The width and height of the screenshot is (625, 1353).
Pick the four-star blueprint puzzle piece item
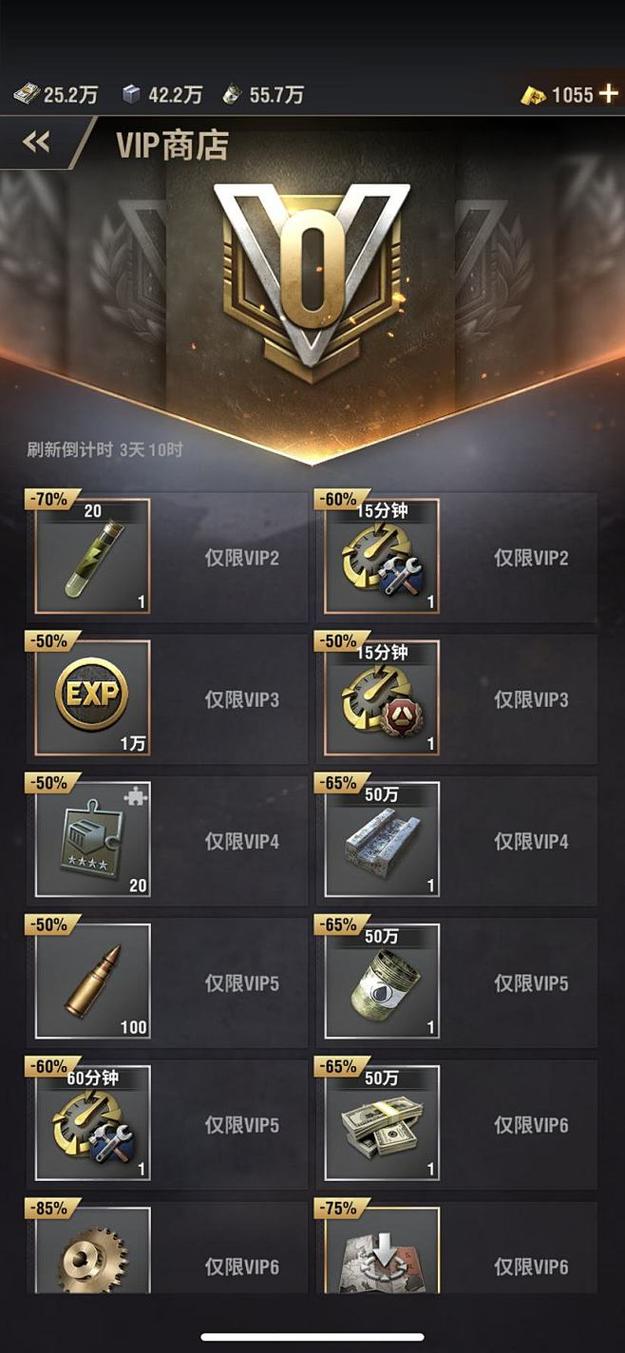tap(93, 840)
